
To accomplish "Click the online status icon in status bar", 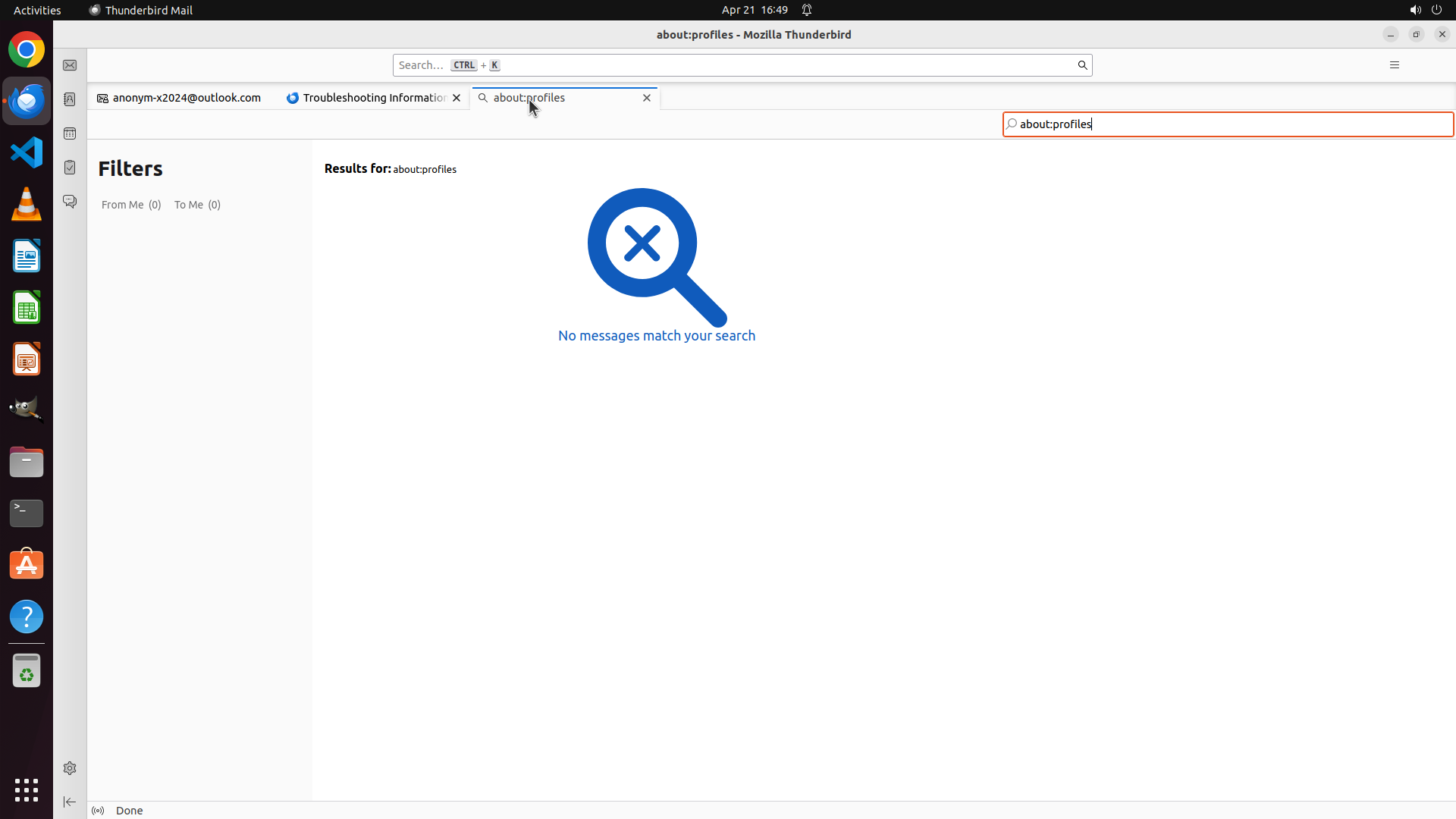I will (x=98, y=811).
